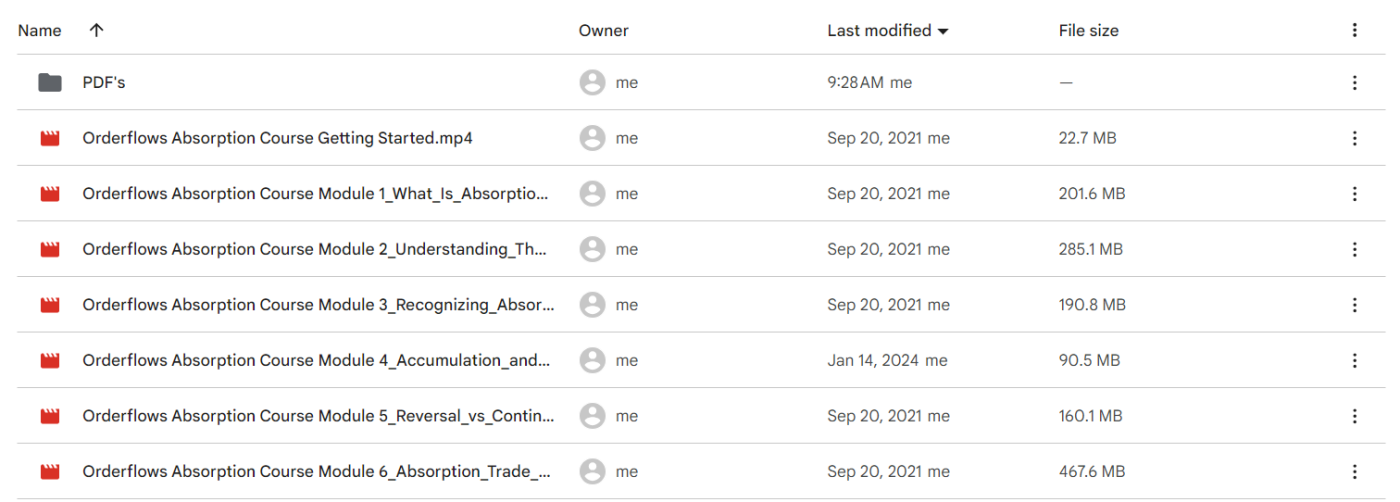Sort files by the Name column header
1400x502 pixels.
pyautogui.click(x=40, y=30)
